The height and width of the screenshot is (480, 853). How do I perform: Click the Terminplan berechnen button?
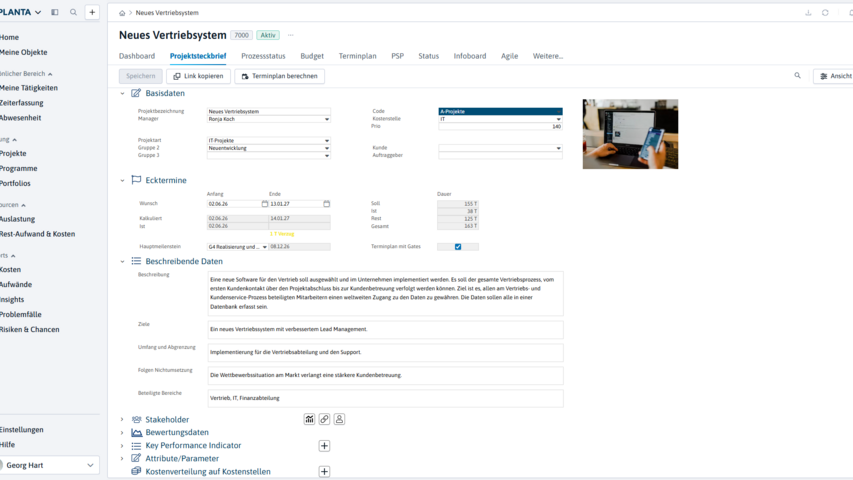click(280, 76)
